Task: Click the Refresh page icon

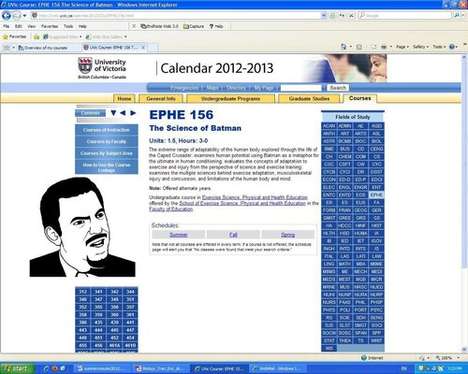Action: 342,15
